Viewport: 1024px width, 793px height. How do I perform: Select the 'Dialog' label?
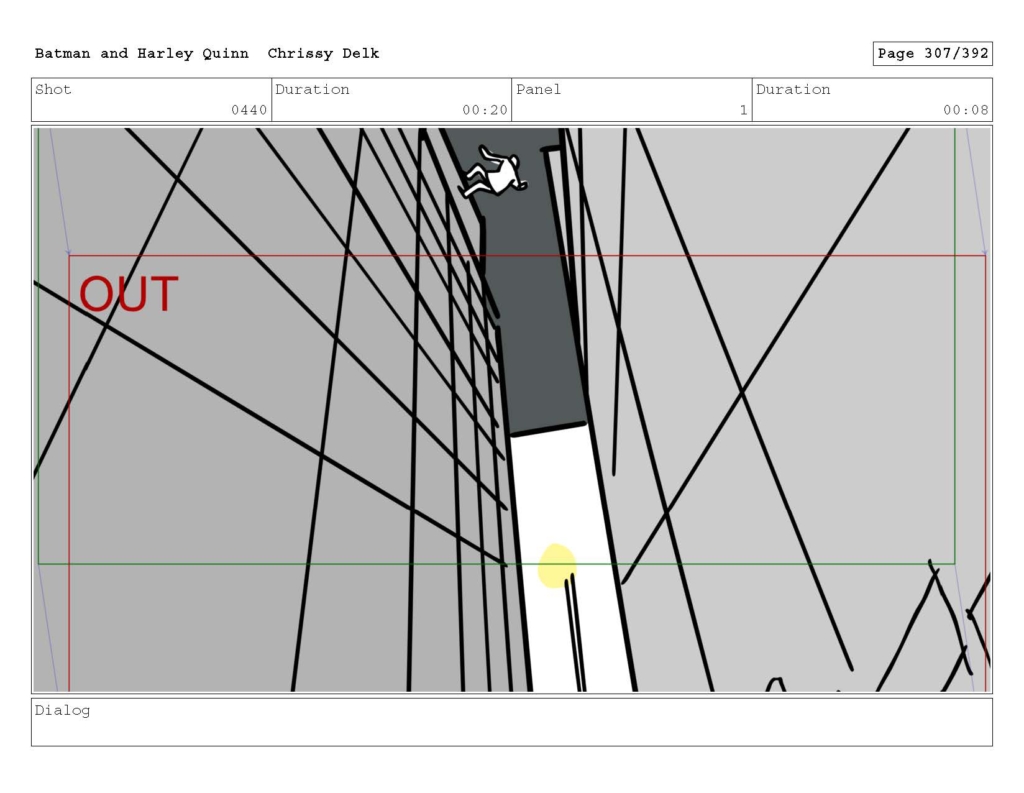click(x=63, y=711)
